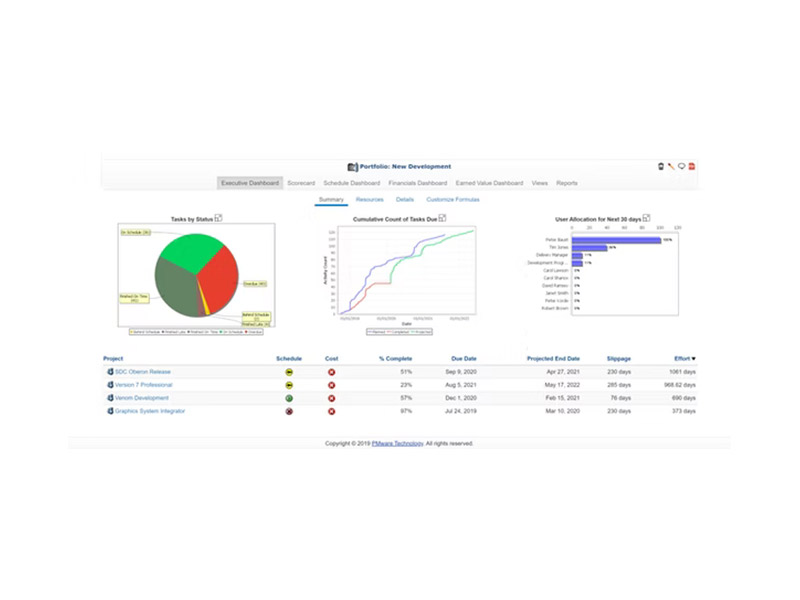The height and width of the screenshot is (600, 800).
Task: Switch to the Scorecard tab
Action: [300, 184]
